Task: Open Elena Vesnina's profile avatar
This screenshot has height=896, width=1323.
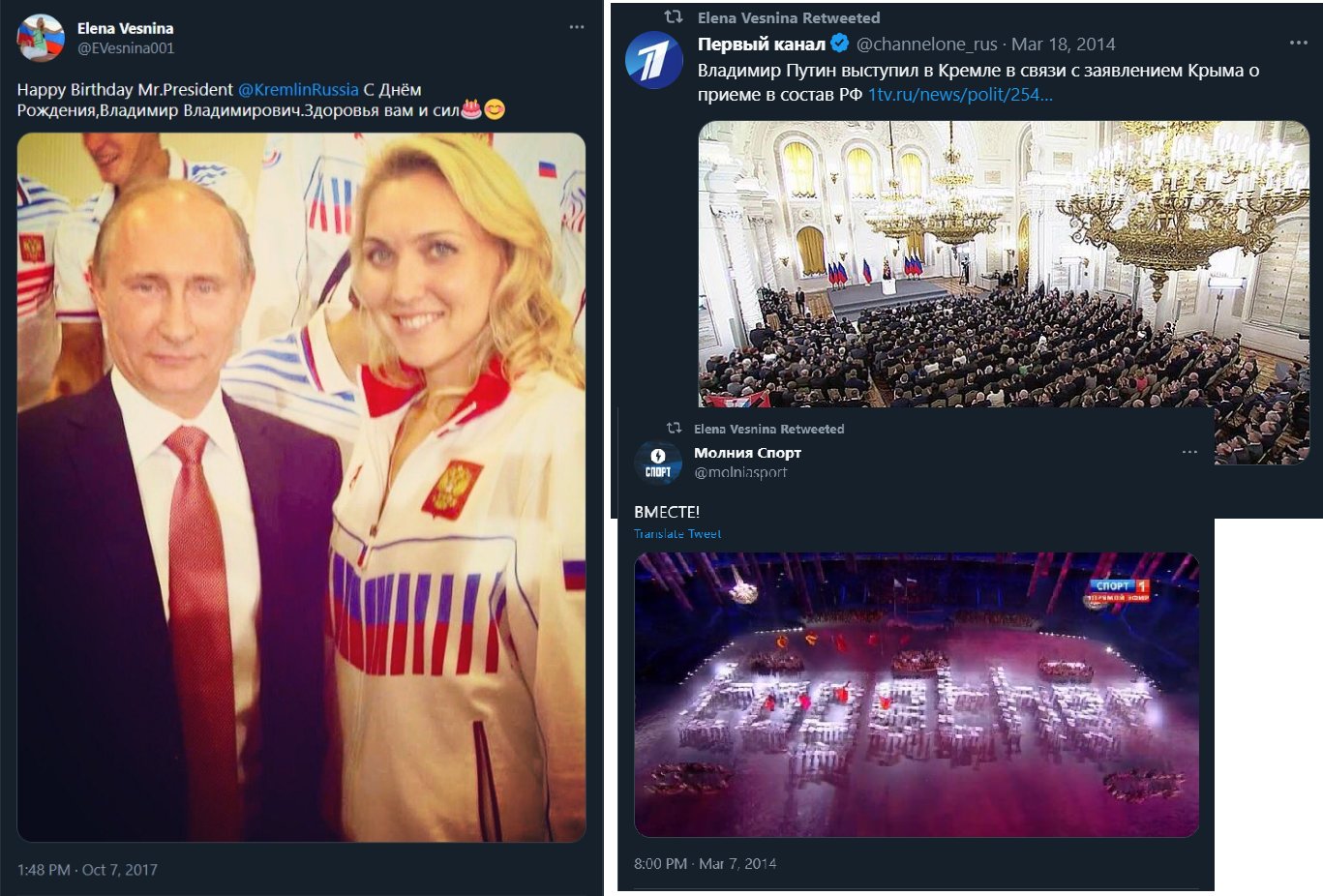Action: pyautogui.click(x=41, y=39)
